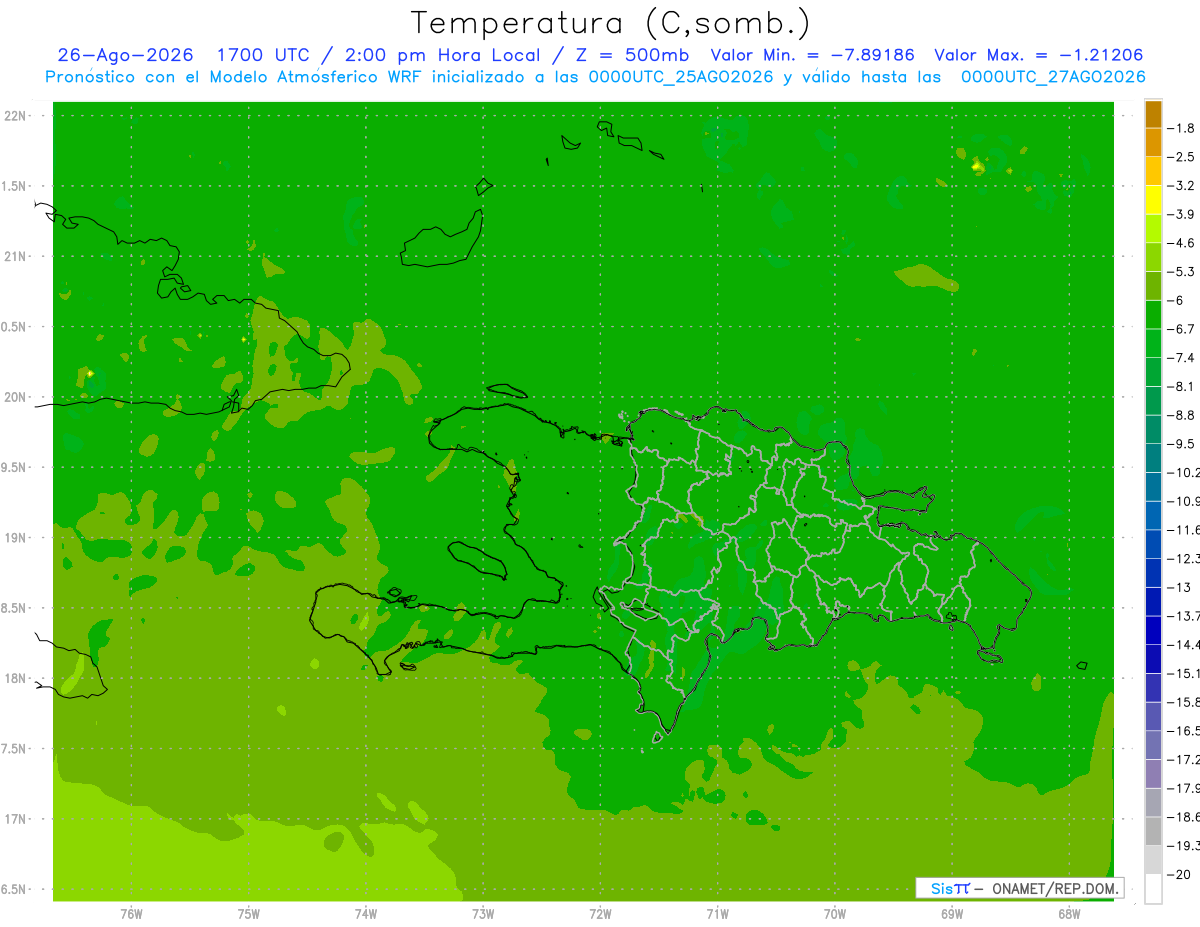Click the "-6" colorbar value
The height and width of the screenshot is (927, 1200).
pos(1177,300)
